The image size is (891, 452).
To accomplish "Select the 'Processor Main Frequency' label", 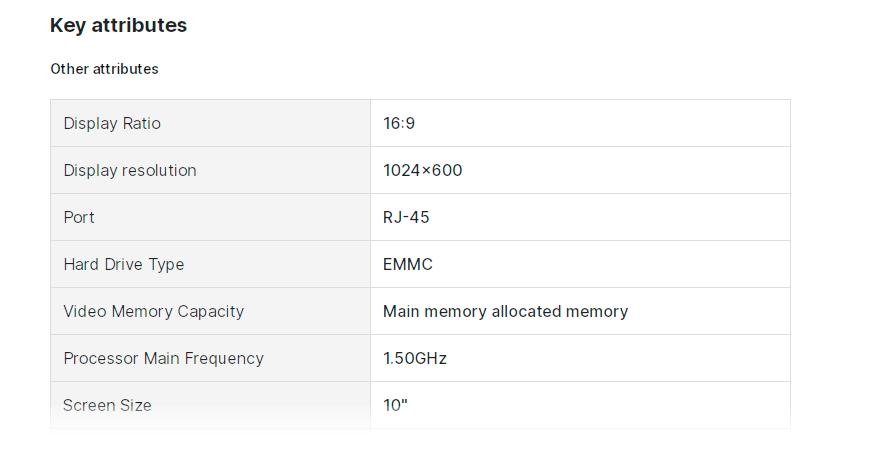I will pos(164,358).
